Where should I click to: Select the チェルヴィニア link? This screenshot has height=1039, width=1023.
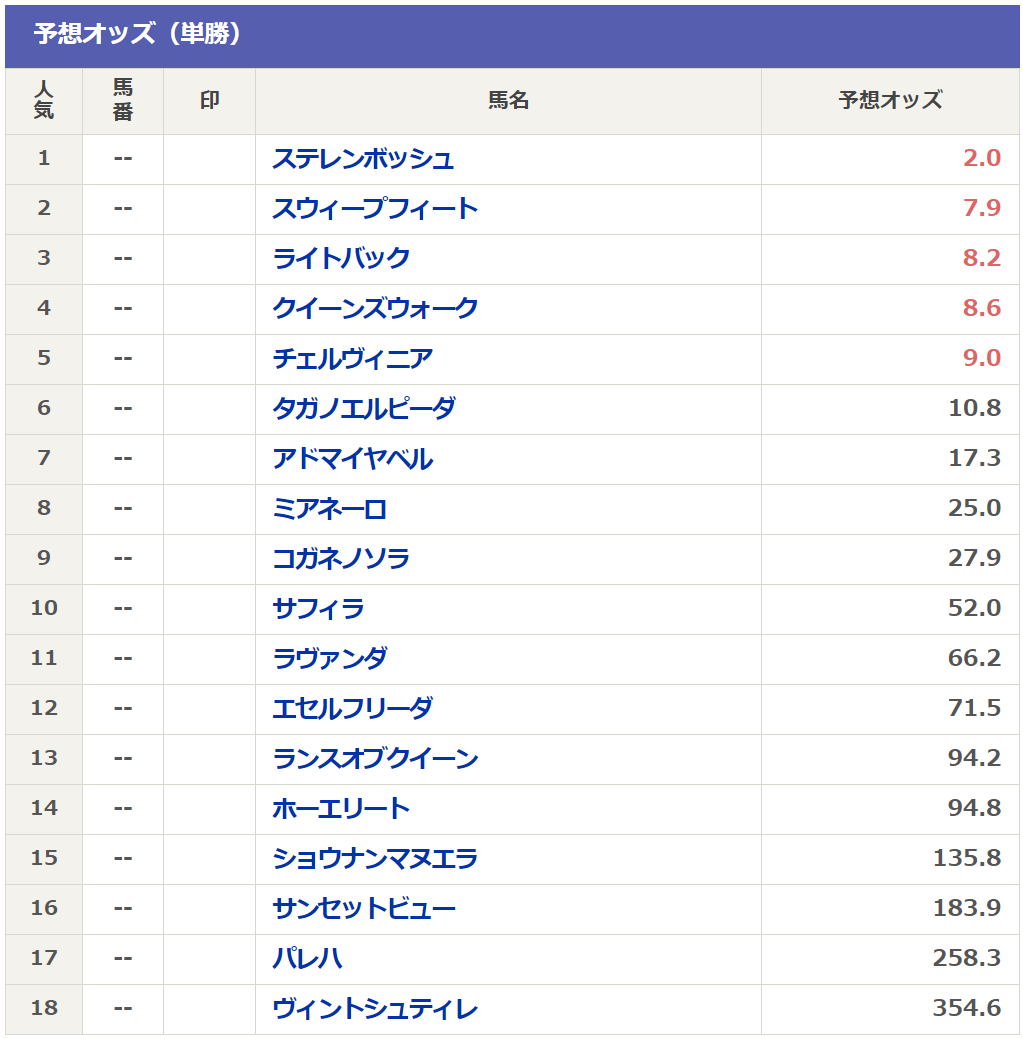(352, 358)
